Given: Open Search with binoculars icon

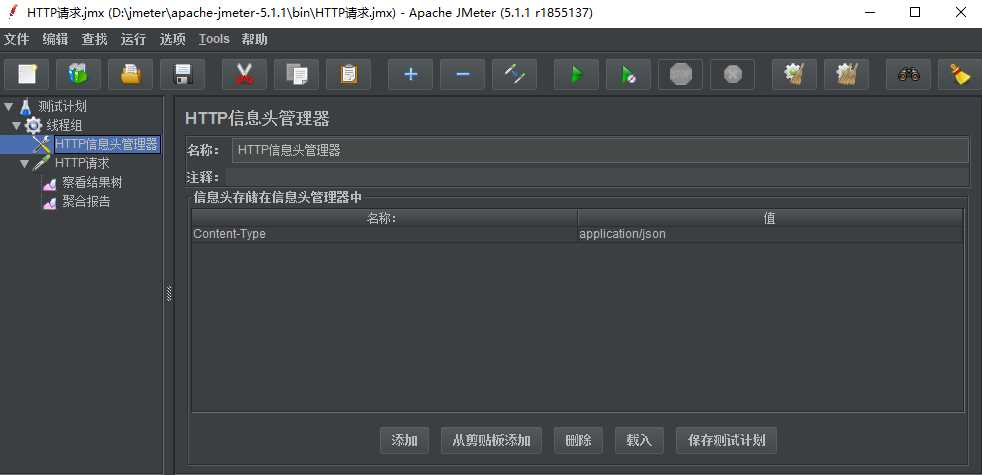Looking at the screenshot, I should 908,75.
